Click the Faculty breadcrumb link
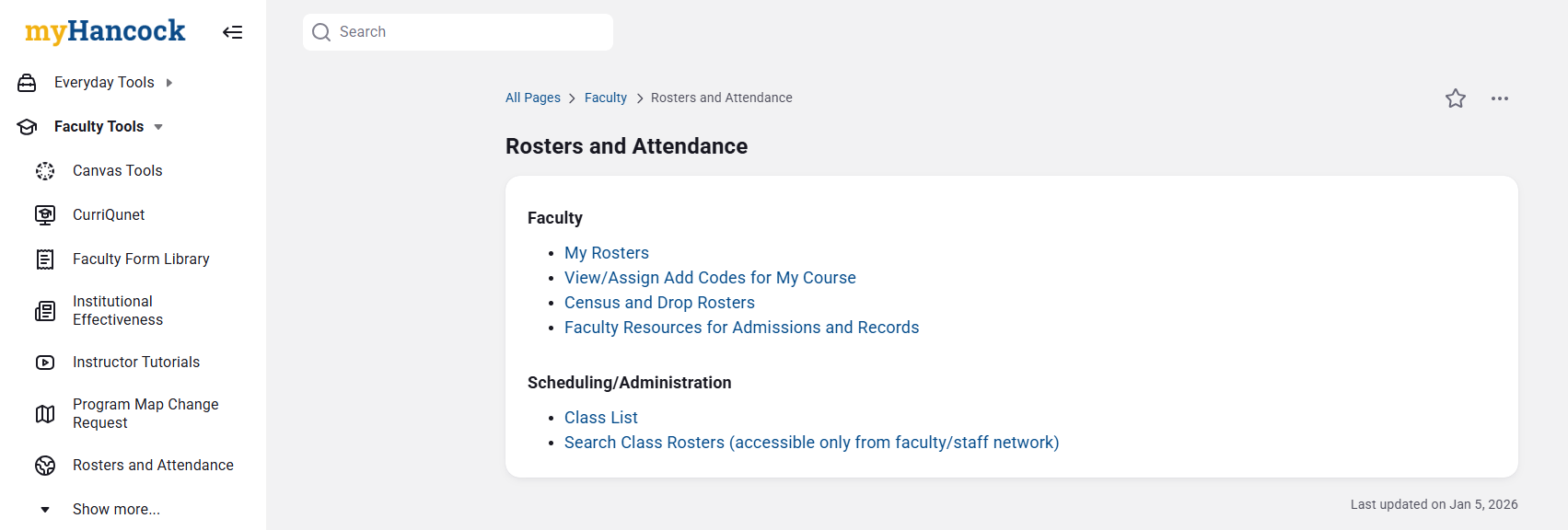The image size is (1568, 530). [605, 98]
